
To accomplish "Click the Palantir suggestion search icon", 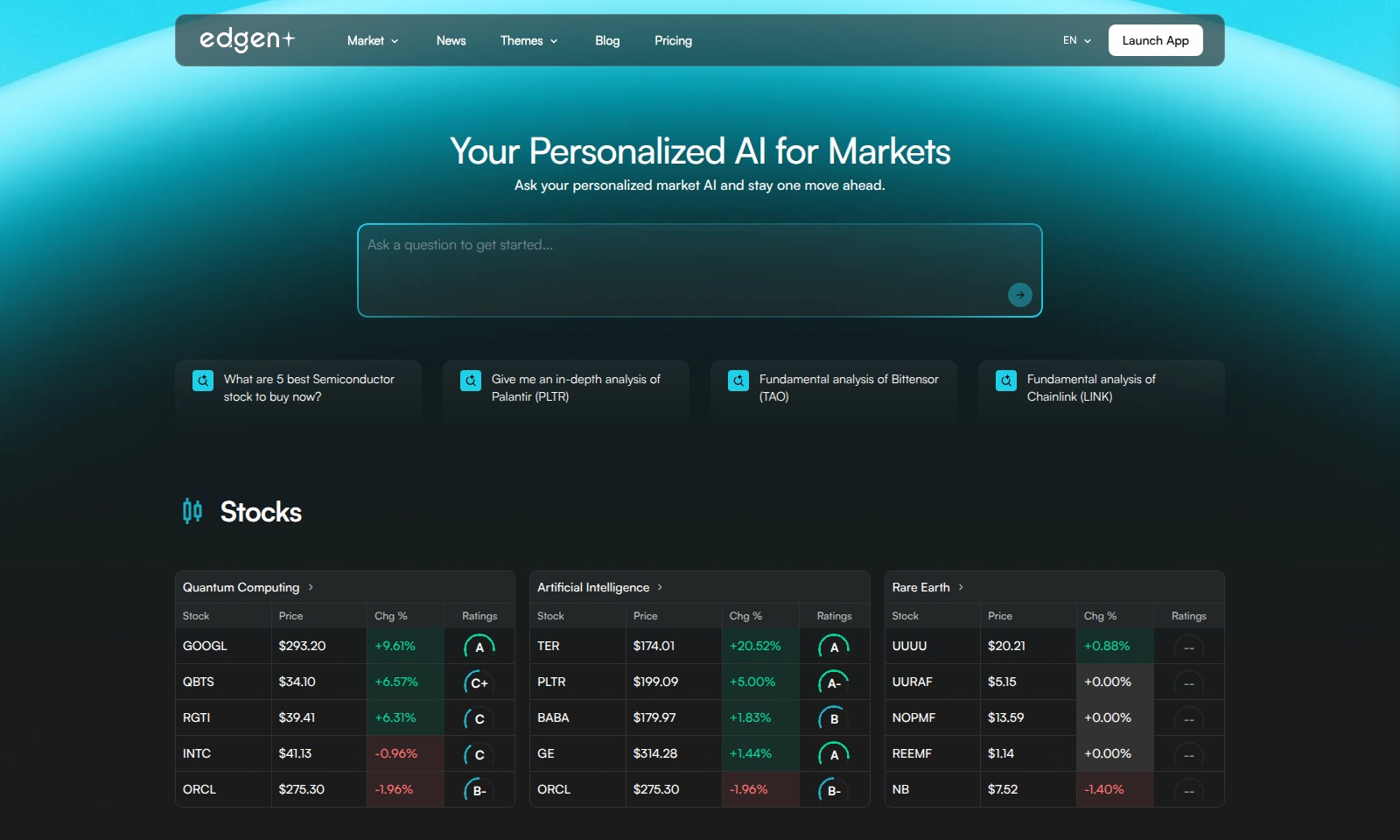I will tap(471, 381).
